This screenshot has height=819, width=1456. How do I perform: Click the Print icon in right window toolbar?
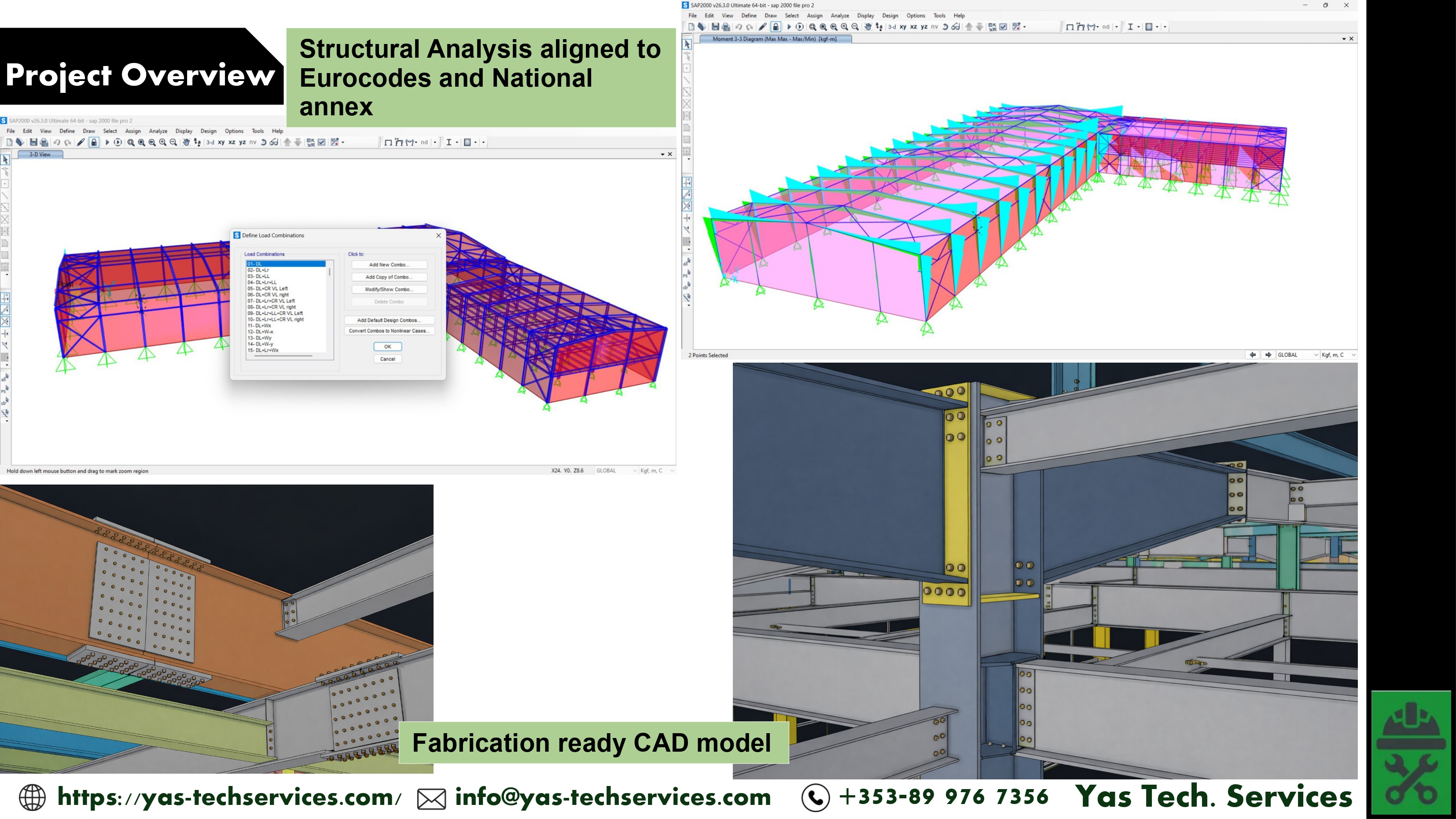pos(726,26)
